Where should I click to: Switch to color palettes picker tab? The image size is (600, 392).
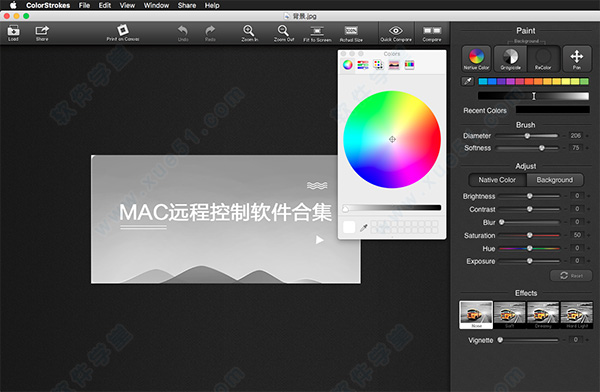pos(378,65)
